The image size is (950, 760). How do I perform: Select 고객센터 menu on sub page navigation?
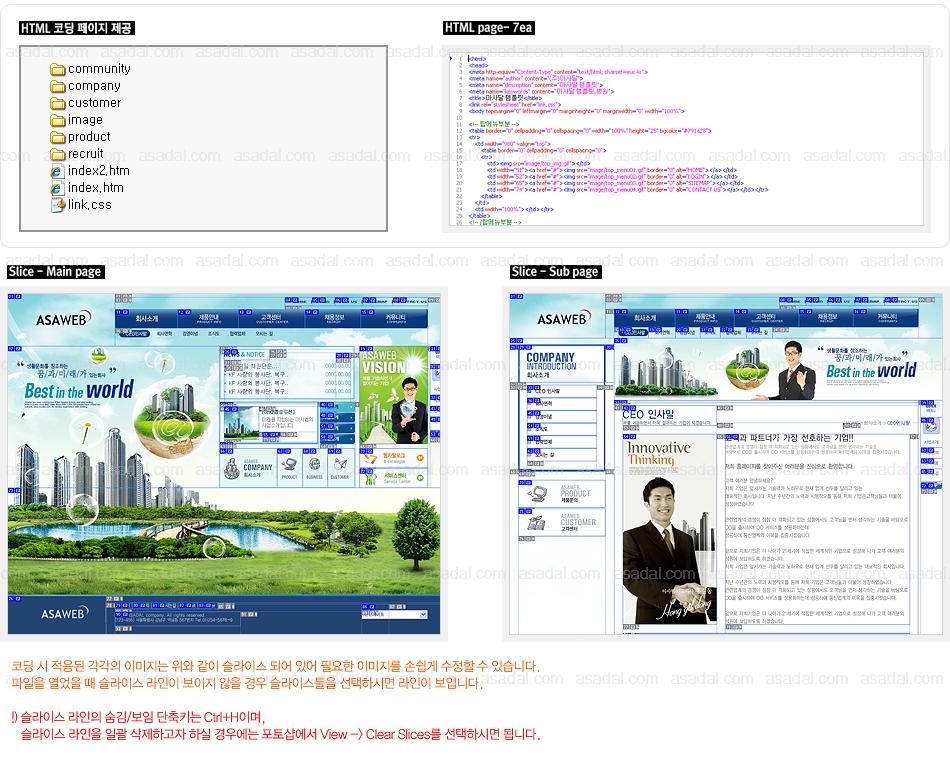click(766, 319)
